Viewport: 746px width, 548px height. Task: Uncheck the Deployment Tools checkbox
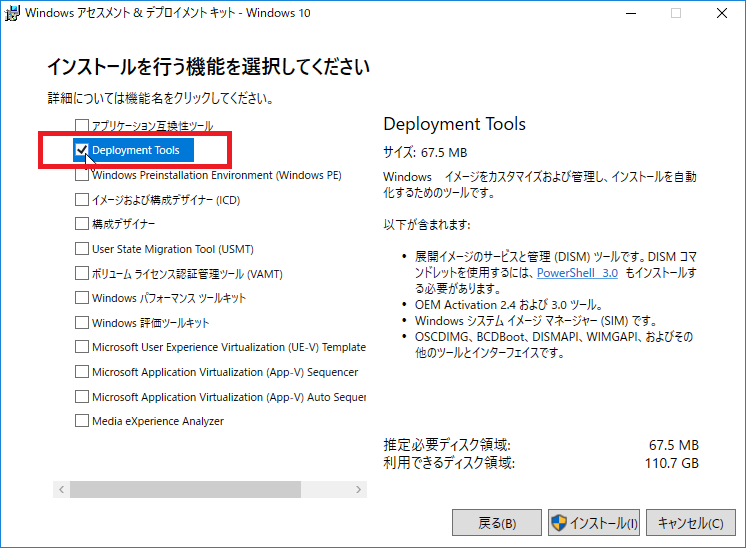tap(82, 150)
